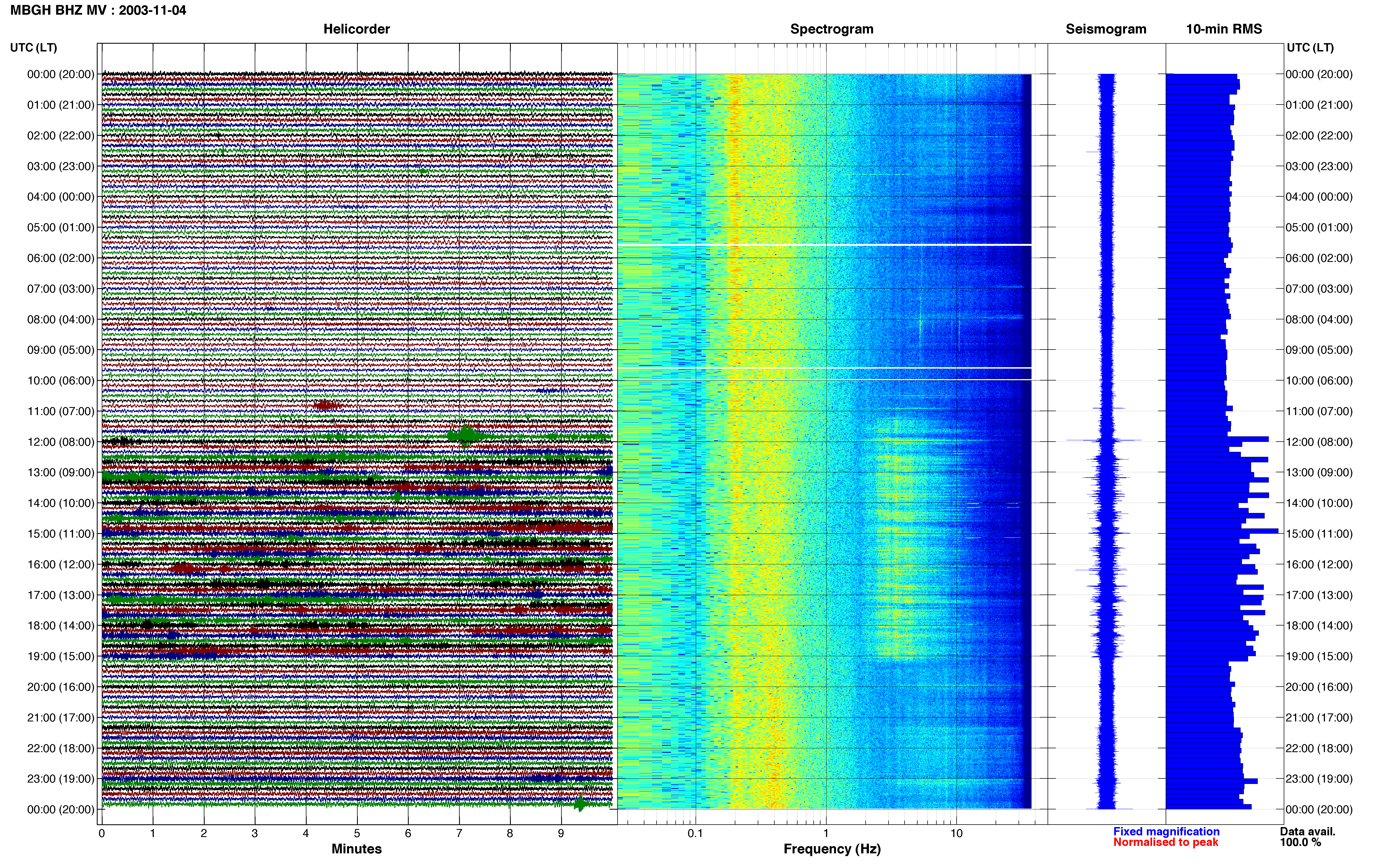The height and width of the screenshot is (868, 1388).
Task: Click frequency tick label '0.1'
Action: click(x=695, y=833)
